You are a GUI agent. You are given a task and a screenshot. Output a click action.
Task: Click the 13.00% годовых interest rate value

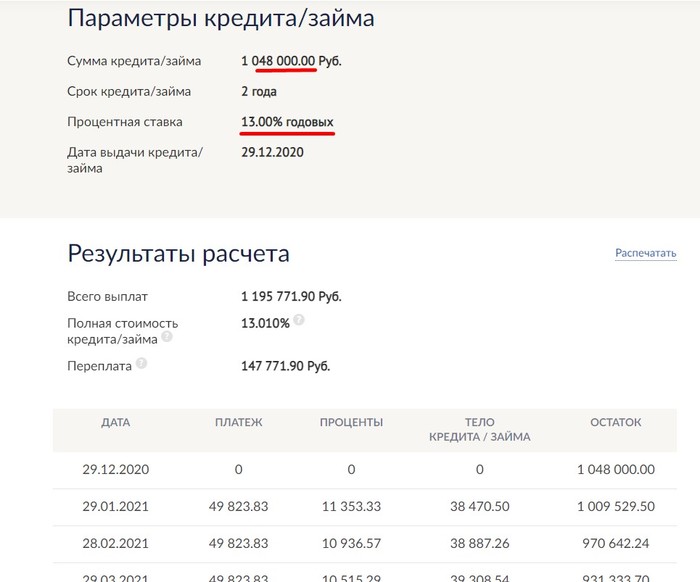click(x=287, y=122)
